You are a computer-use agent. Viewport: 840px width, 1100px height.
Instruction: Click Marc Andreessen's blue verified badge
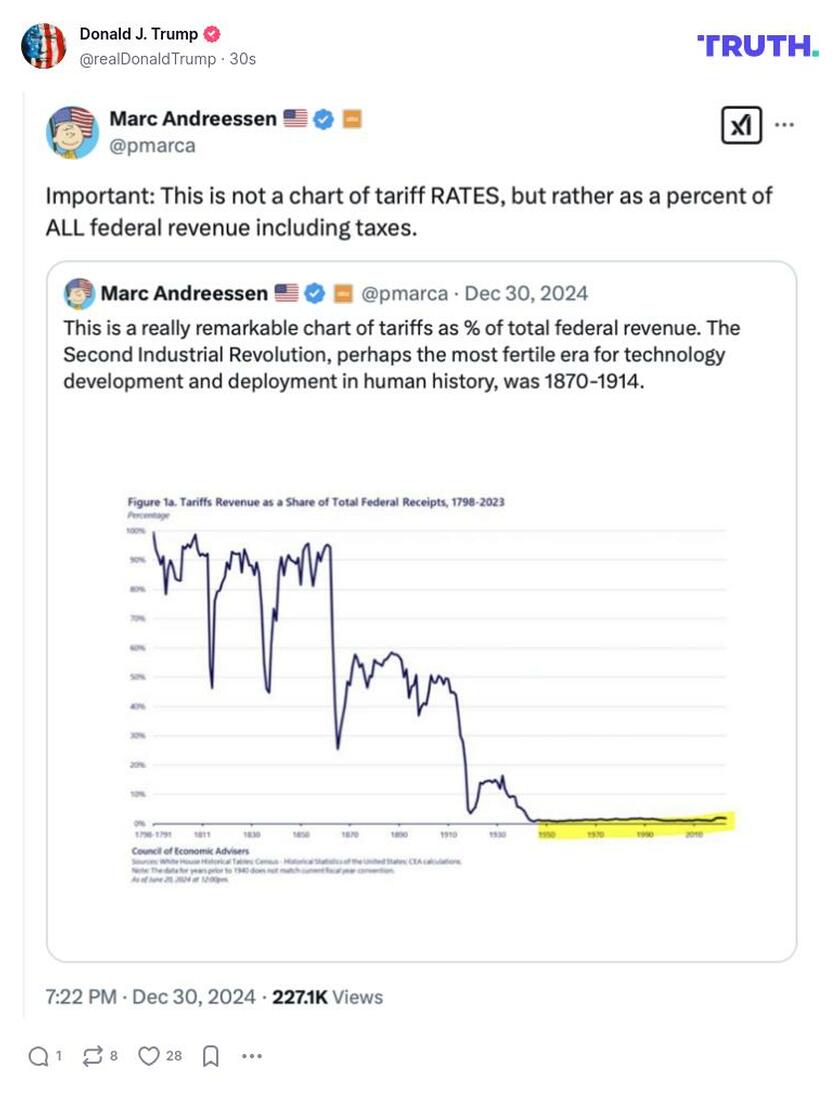click(323, 119)
